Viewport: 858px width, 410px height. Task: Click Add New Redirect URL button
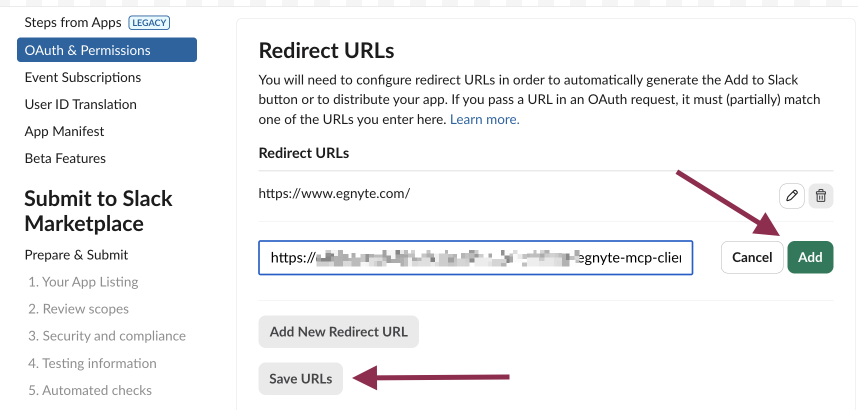[x=339, y=332]
